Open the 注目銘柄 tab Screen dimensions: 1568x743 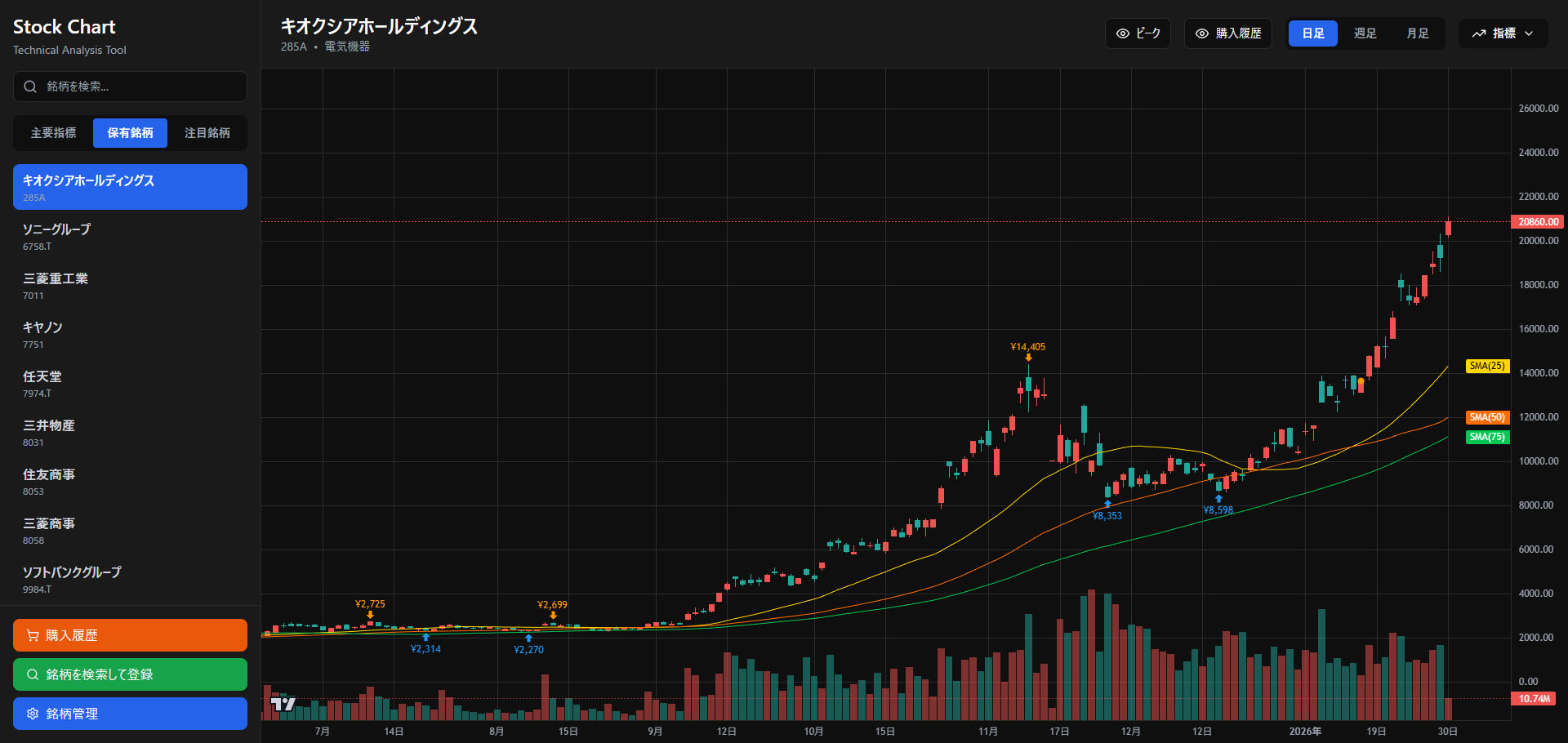tap(207, 133)
